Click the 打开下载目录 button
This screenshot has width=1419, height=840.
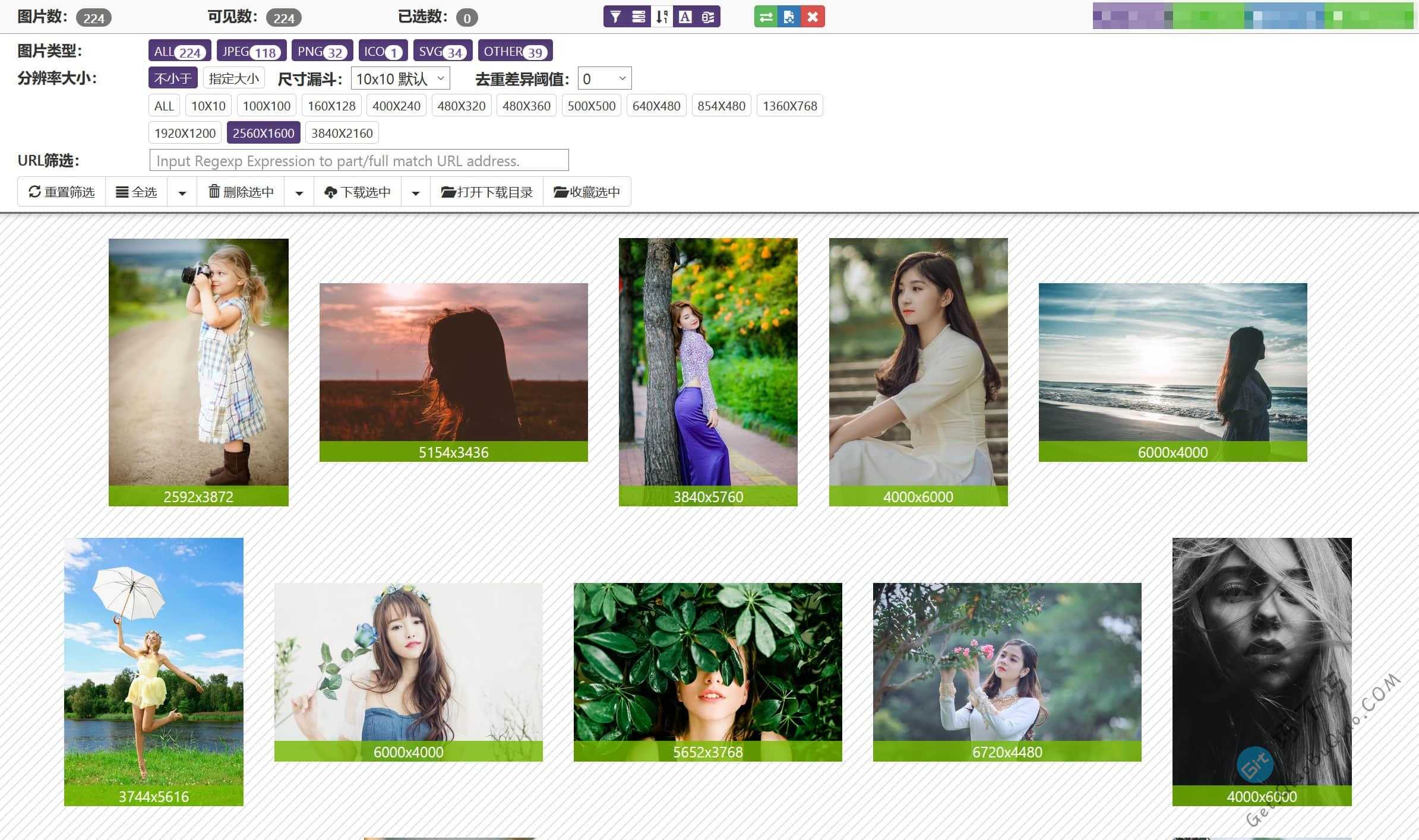pos(486,192)
